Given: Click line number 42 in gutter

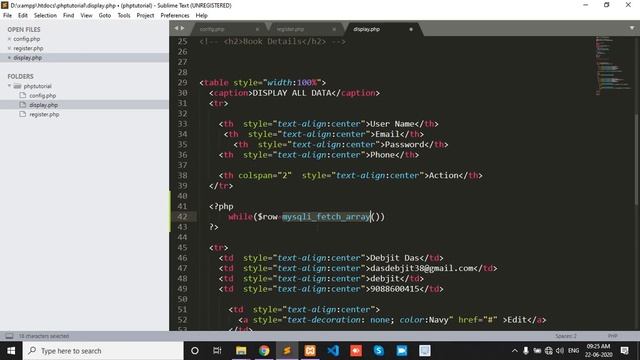Looking at the screenshot, I should [x=182, y=217].
